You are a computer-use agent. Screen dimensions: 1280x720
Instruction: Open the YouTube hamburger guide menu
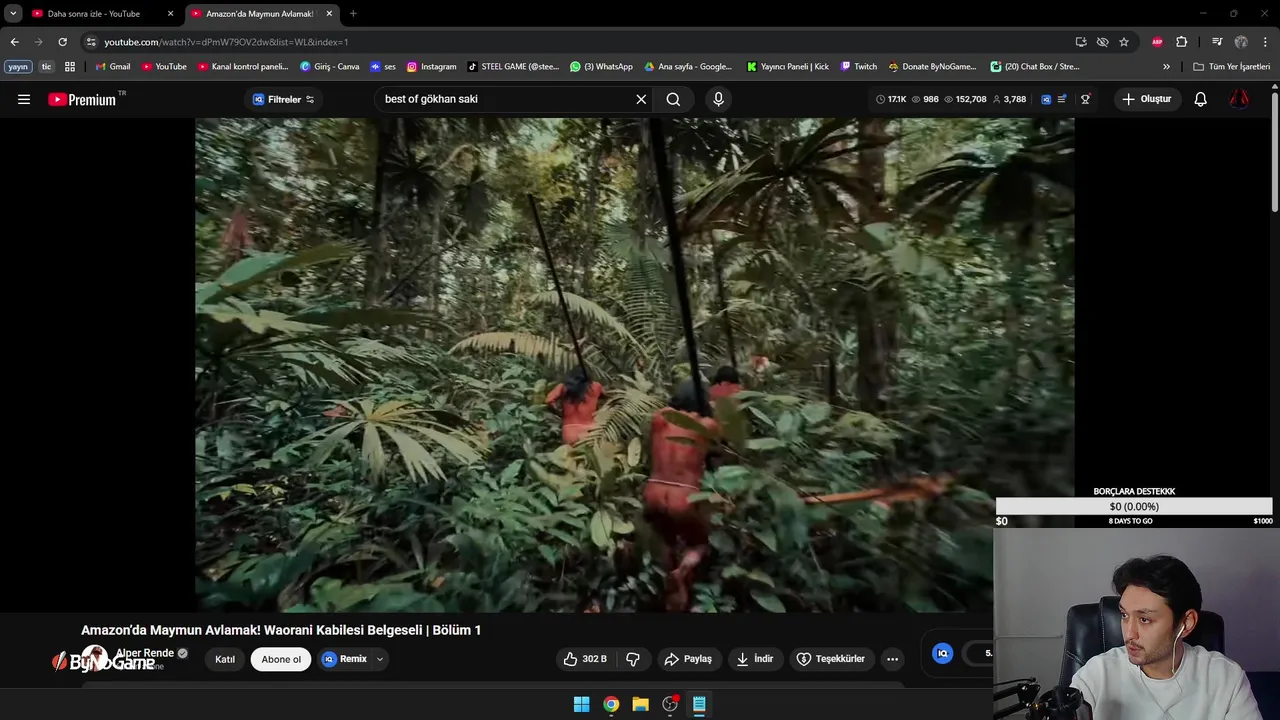pos(24,99)
